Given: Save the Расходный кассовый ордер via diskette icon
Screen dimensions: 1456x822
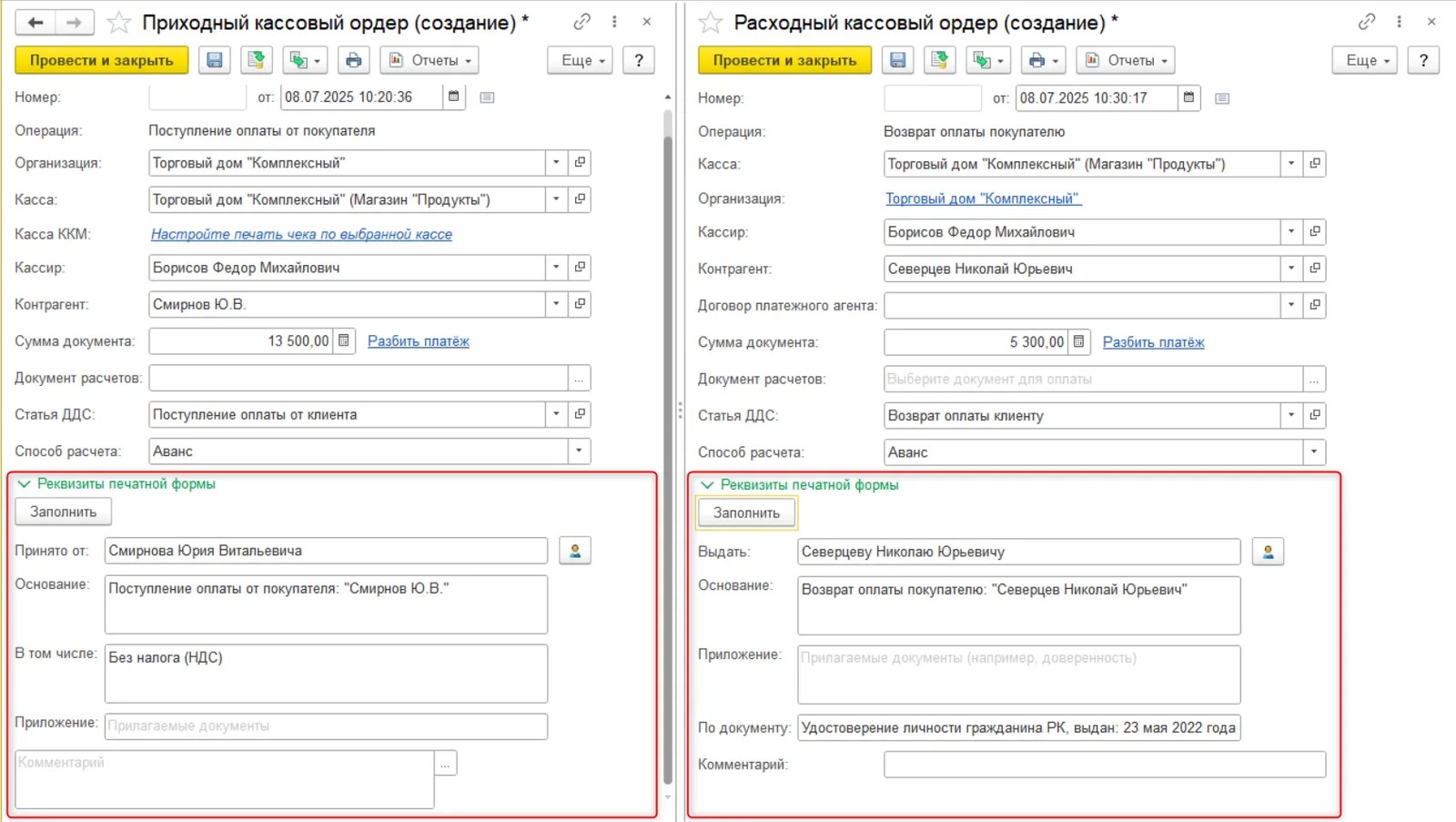Looking at the screenshot, I should pos(897,60).
